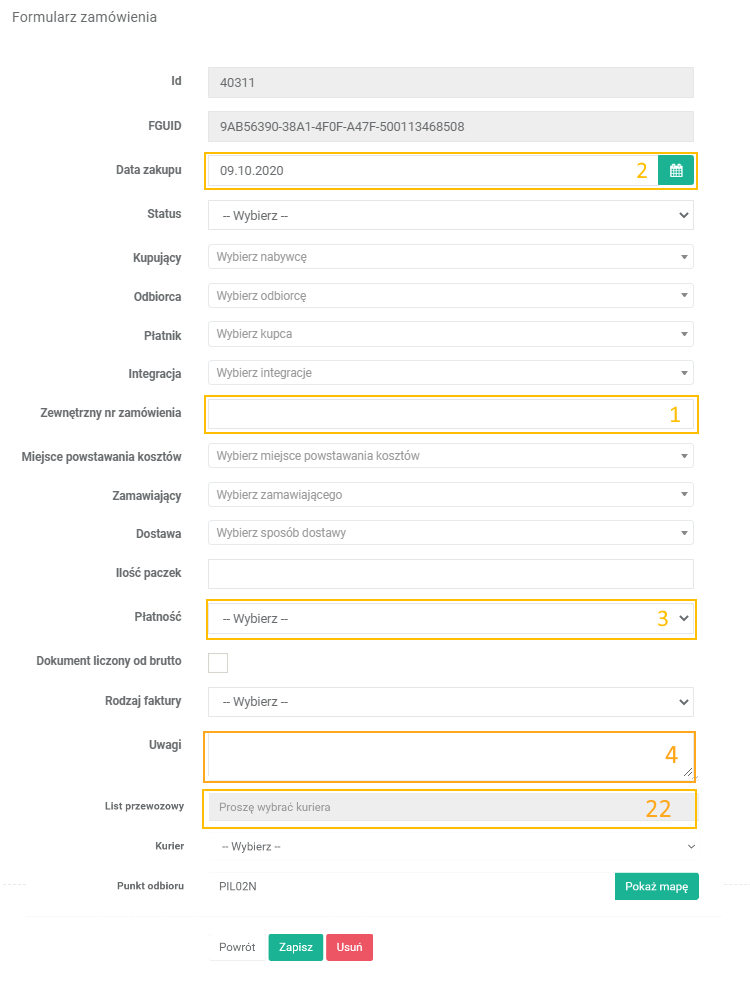Go back with the Powrót button

click(237, 947)
